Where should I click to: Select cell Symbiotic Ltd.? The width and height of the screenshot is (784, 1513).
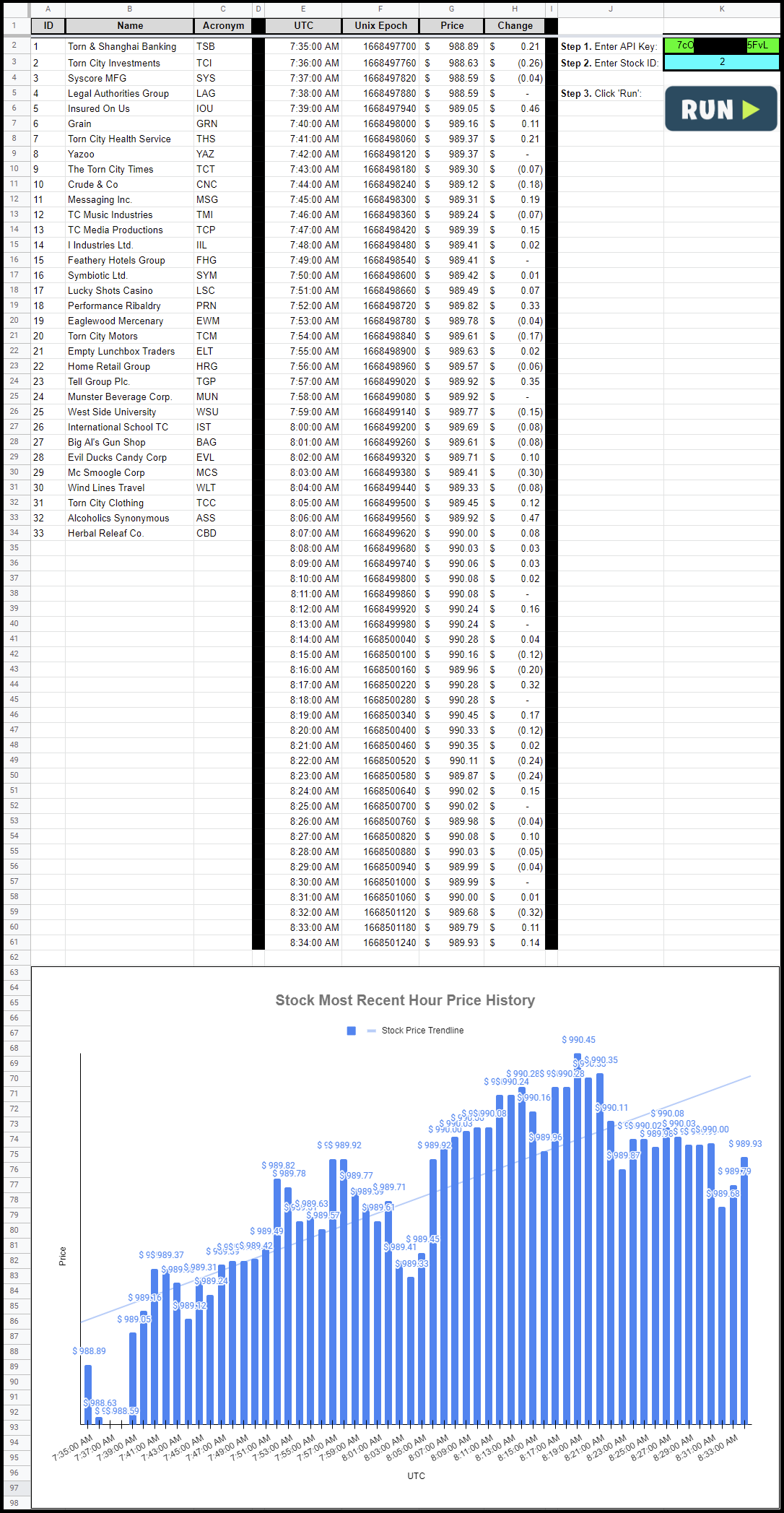click(130, 275)
